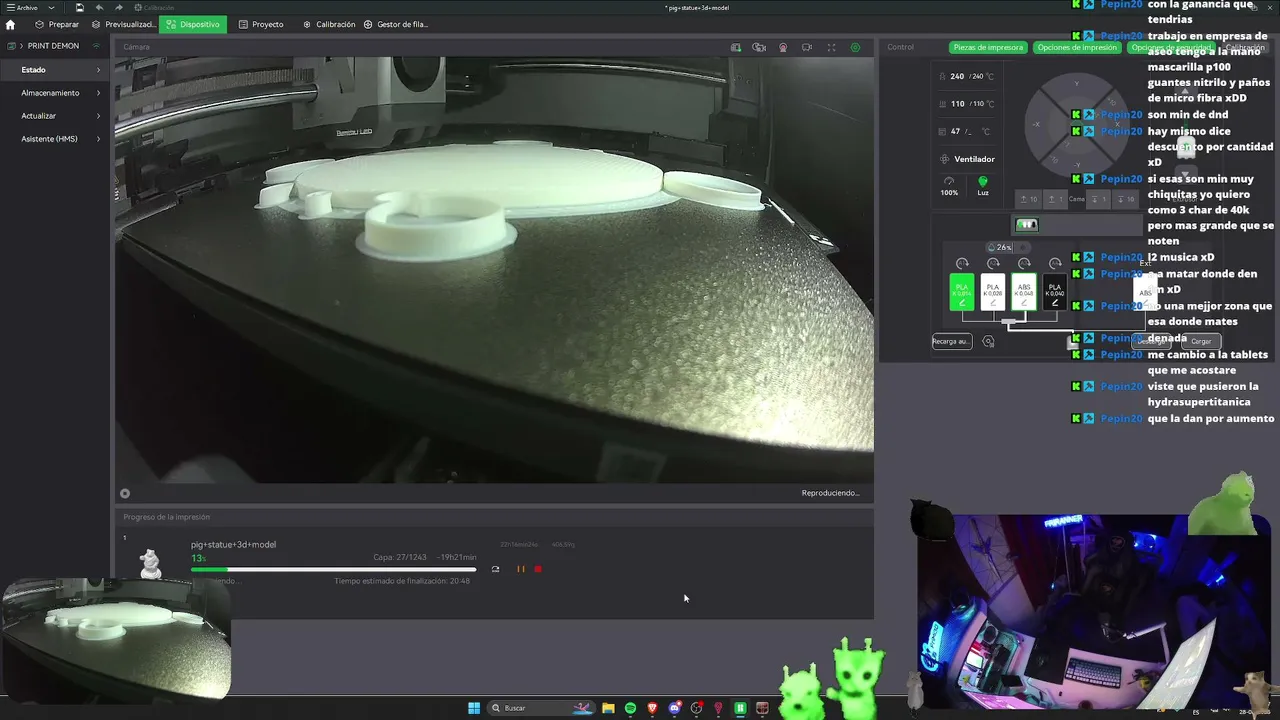1280x720 pixels.
Task: Lower the bed by 1 mm
Action: point(1097,199)
